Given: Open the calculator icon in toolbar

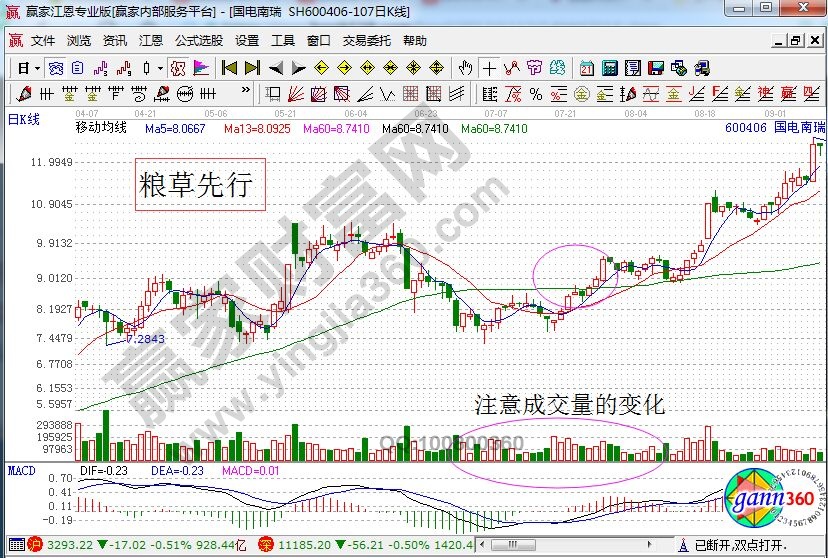Looking at the screenshot, I should [x=608, y=68].
